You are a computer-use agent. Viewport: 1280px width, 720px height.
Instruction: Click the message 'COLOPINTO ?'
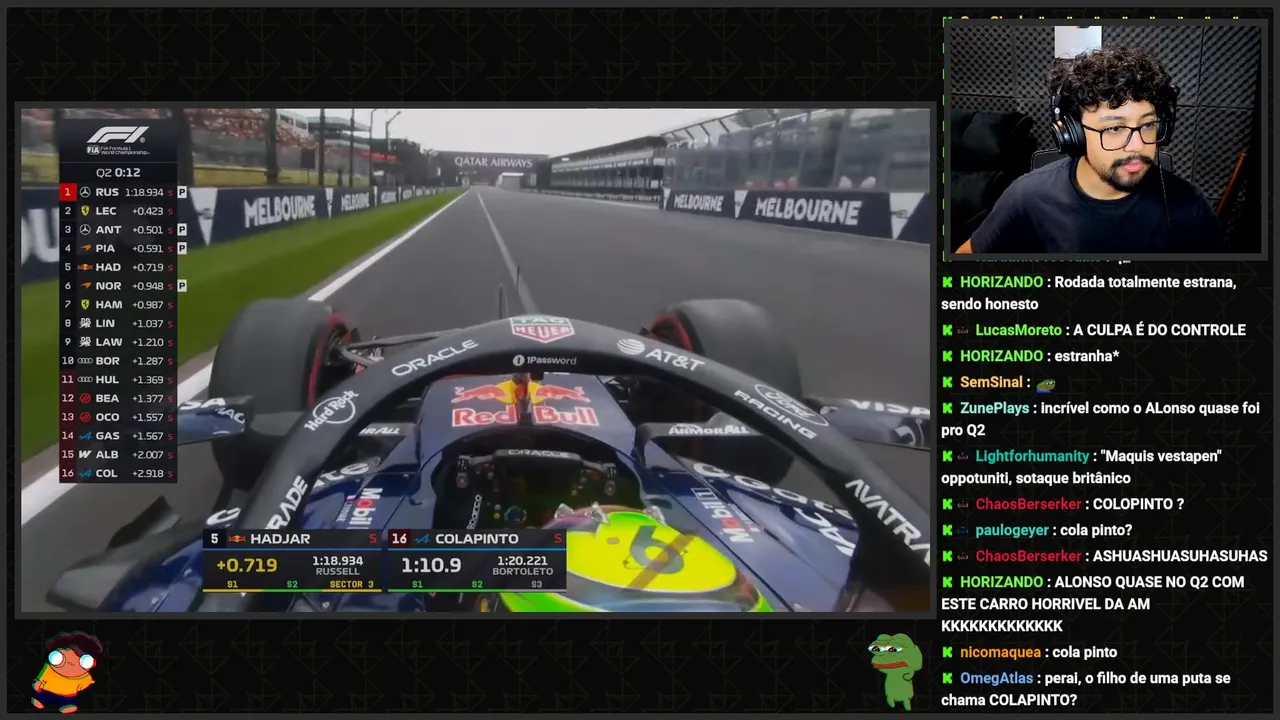coord(1138,504)
